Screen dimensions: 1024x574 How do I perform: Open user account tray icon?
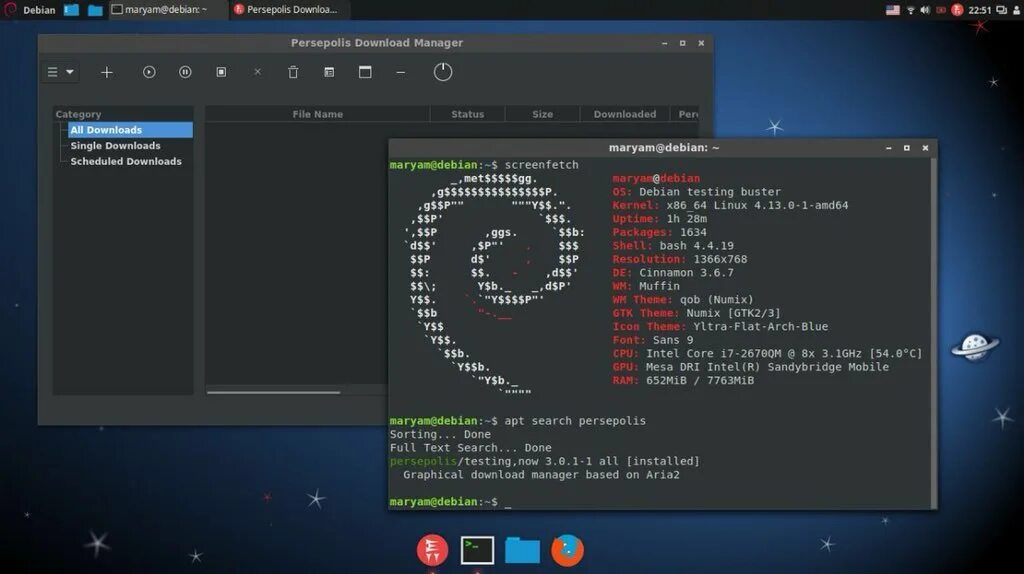[x=1017, y=10]
